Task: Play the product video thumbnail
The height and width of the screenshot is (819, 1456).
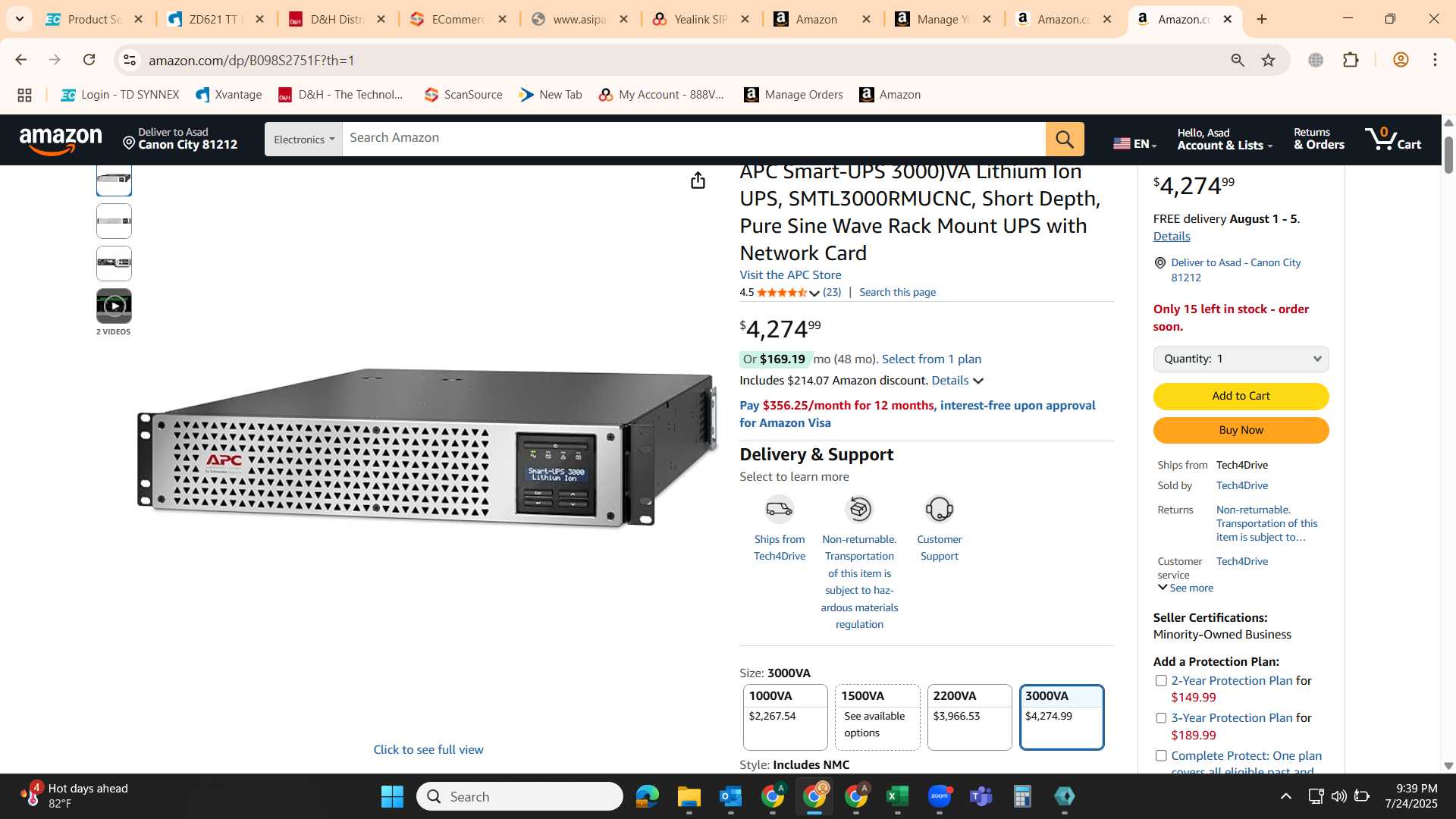Action: 114,306
